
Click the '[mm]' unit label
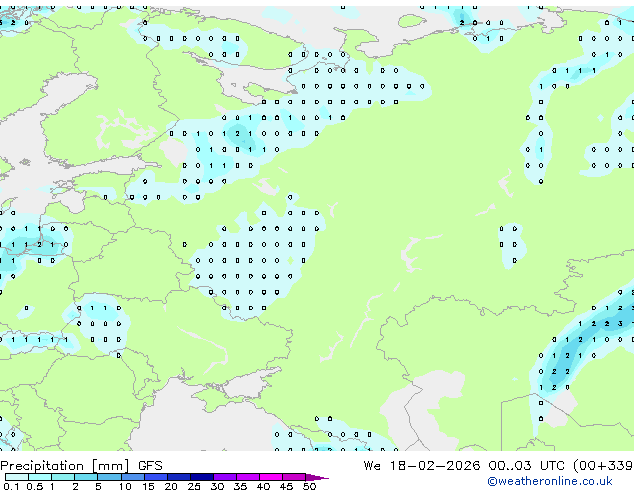click(111, 466)
